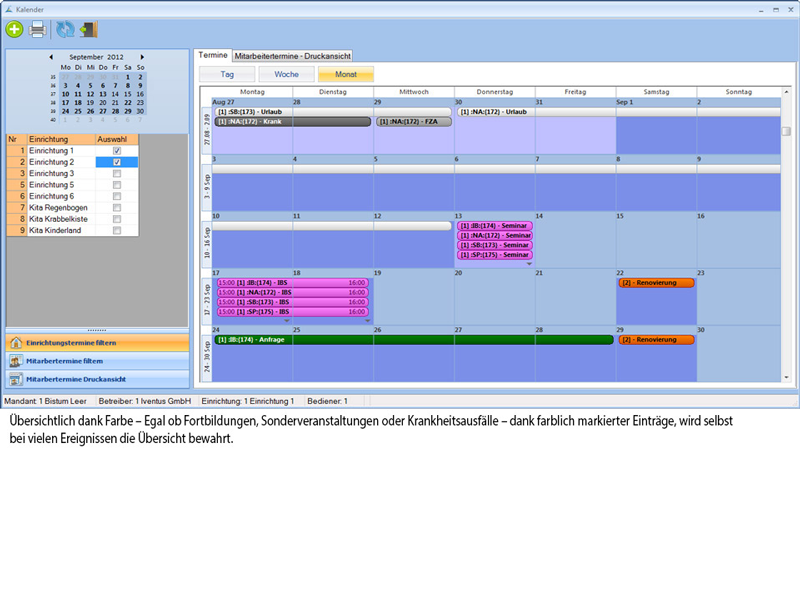The height and width of the screenshot is (600, 800).
Task: Go to next month in mini calendar
Action: 142,57
